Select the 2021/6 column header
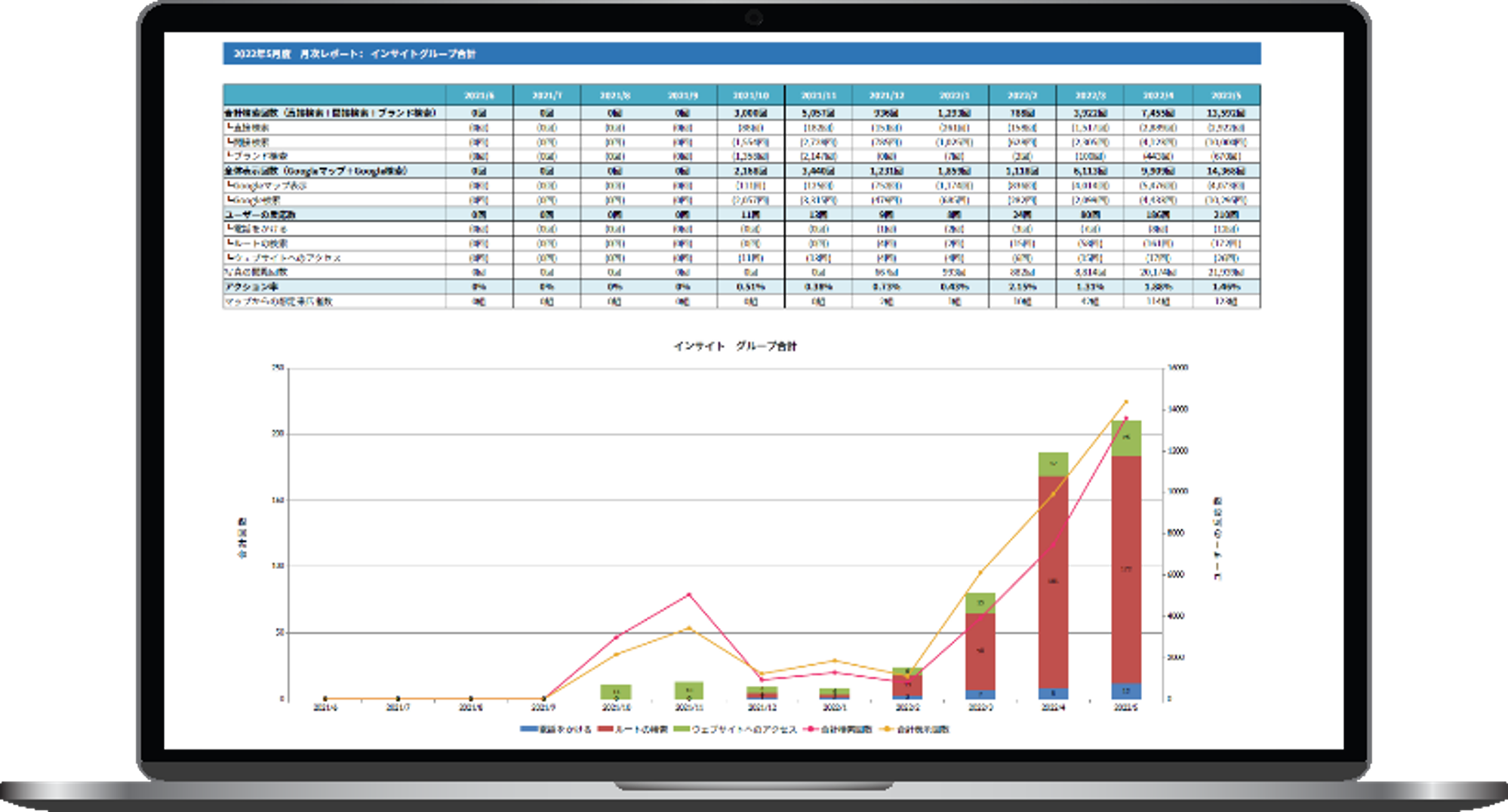 (x=479, y=96)
